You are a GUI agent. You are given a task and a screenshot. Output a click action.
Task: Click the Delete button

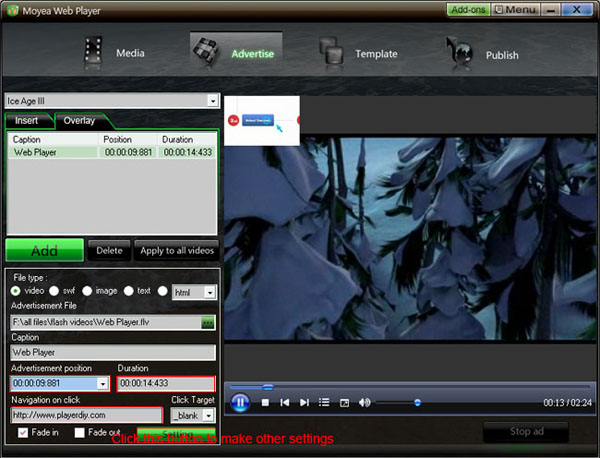[x=109, y=251]
